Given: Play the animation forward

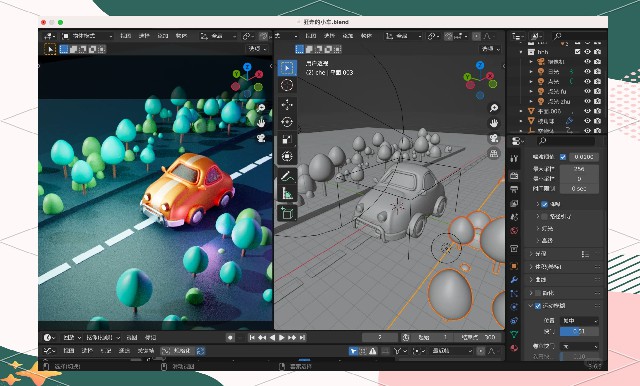Looking at the screenshot, I should [x=282, y=337].
